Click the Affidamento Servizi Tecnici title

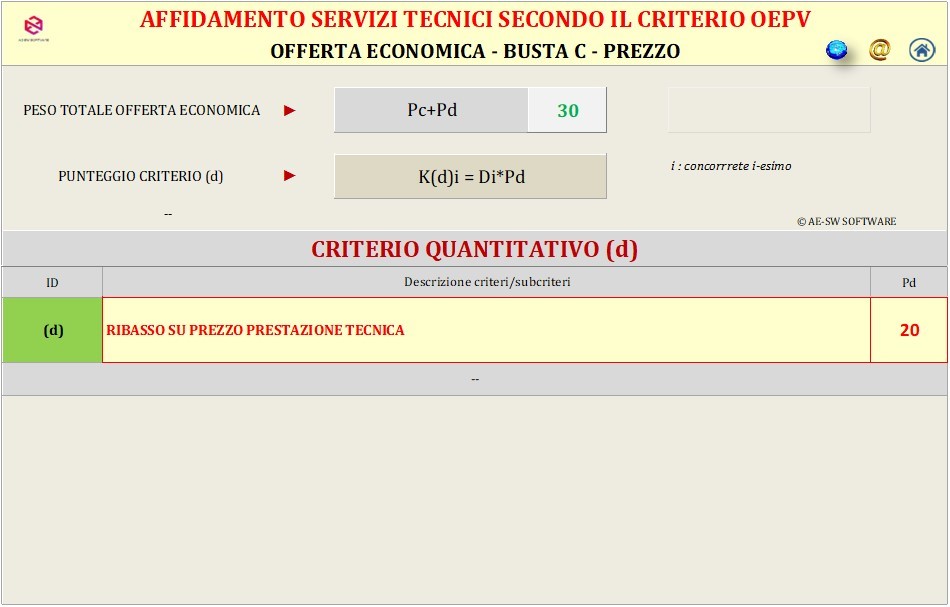click(474, 19)
